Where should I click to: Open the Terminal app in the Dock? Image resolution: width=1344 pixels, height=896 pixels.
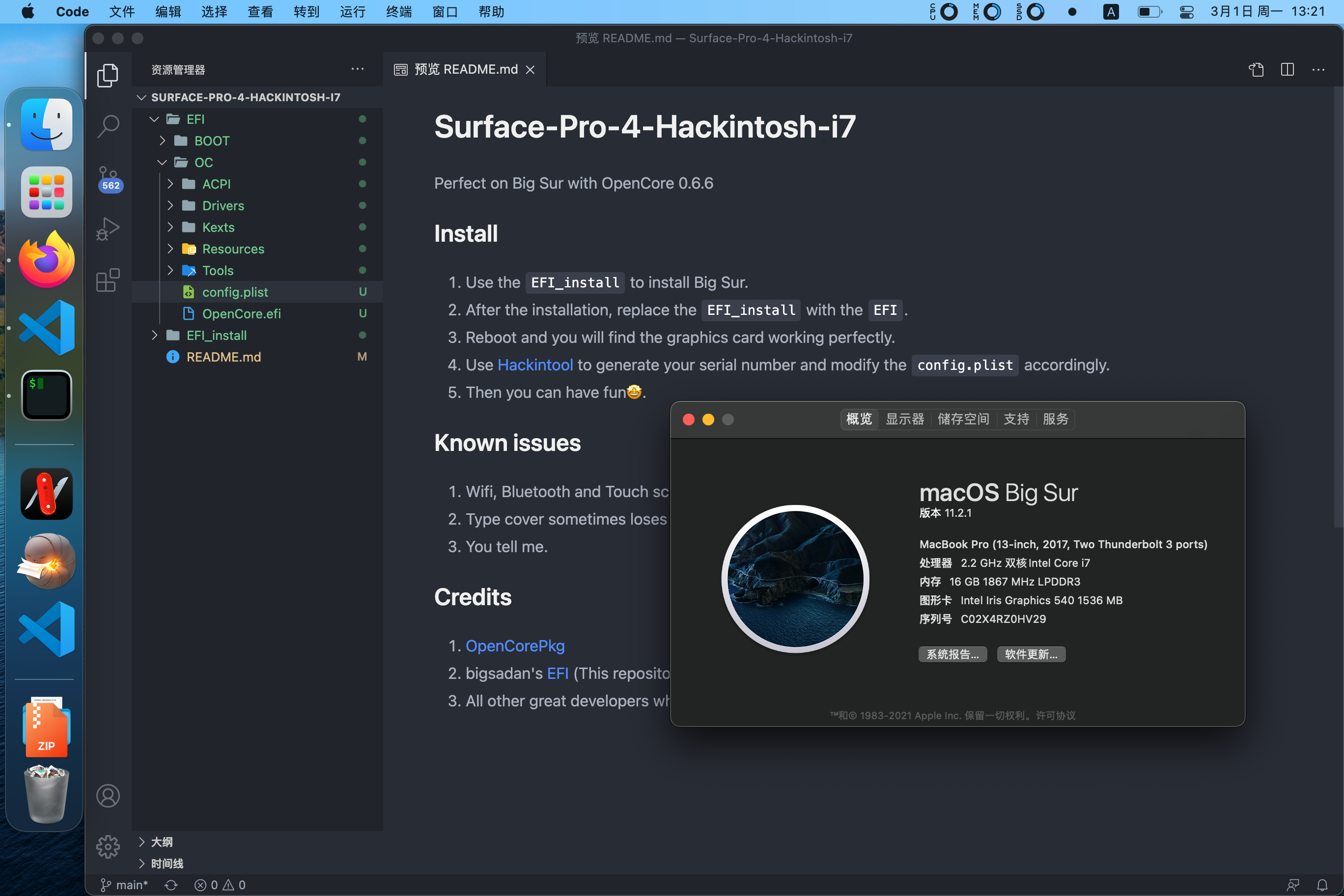tap(46, 395)
